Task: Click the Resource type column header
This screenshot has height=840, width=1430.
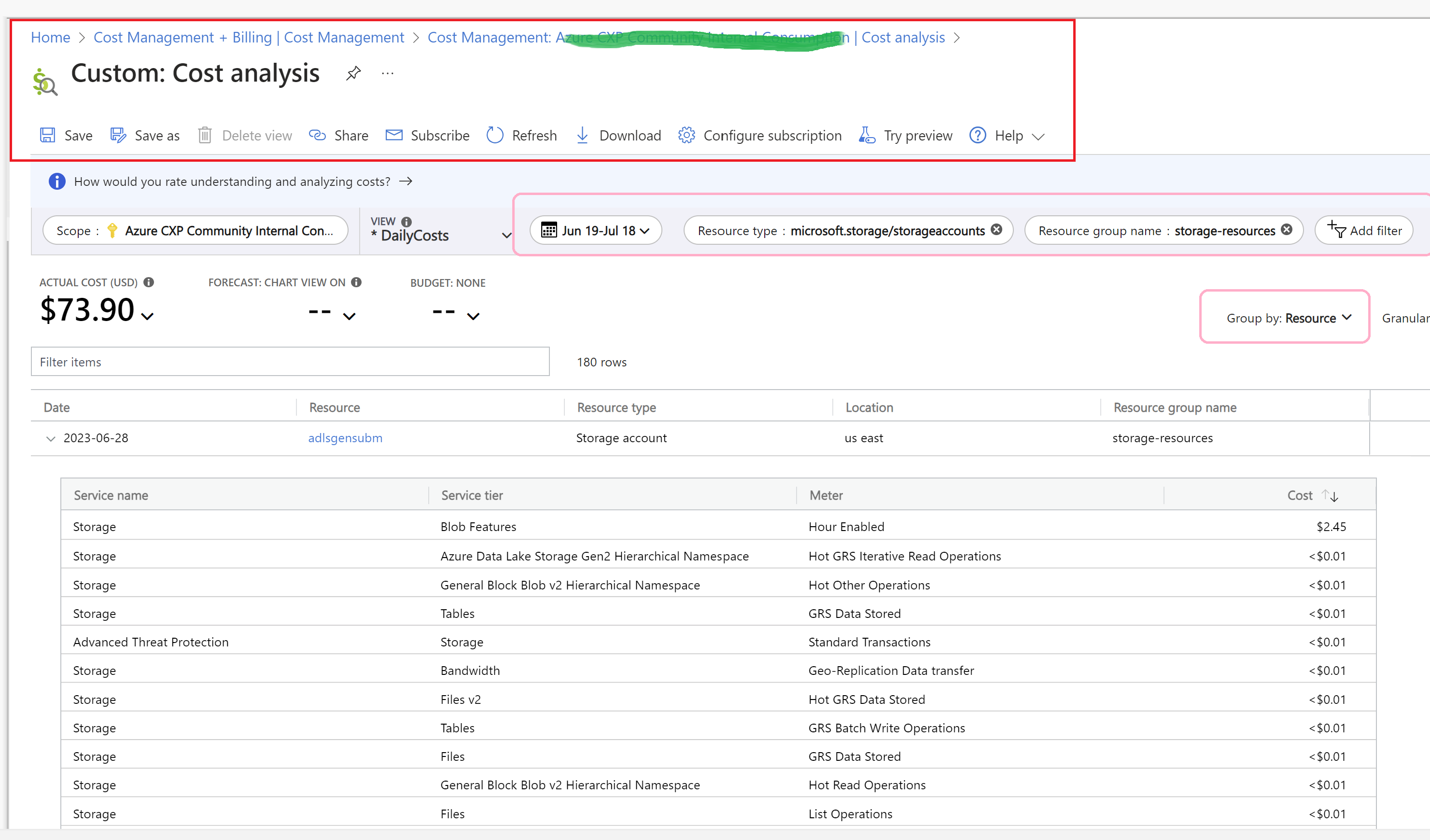Action: pyautogui.click(x=616, y=407)
